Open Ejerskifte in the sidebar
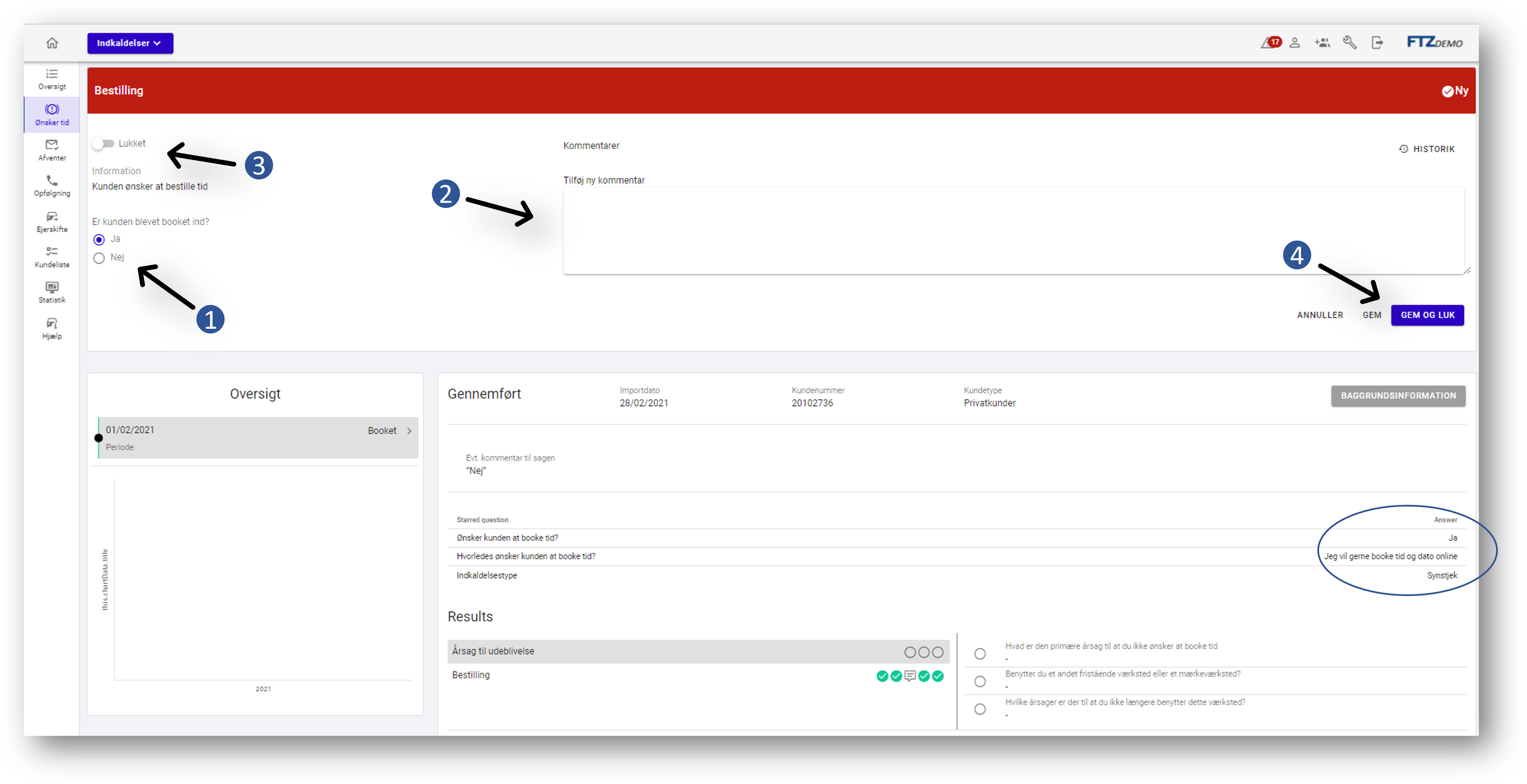This screenshot has width=1527, height=784. [52, 222]
